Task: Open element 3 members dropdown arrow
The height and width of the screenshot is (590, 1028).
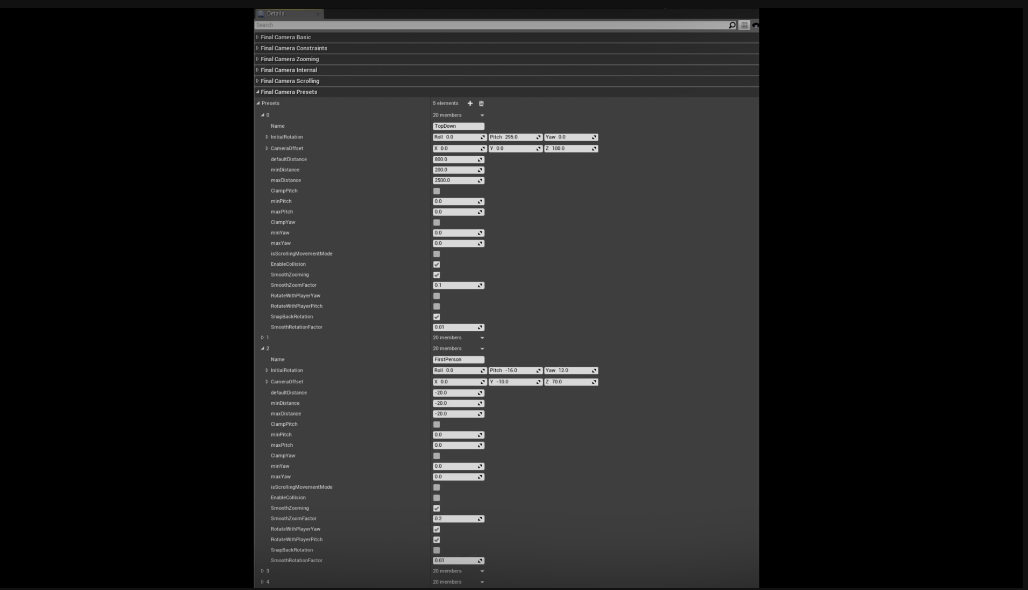Action: [x=482, y=571]
